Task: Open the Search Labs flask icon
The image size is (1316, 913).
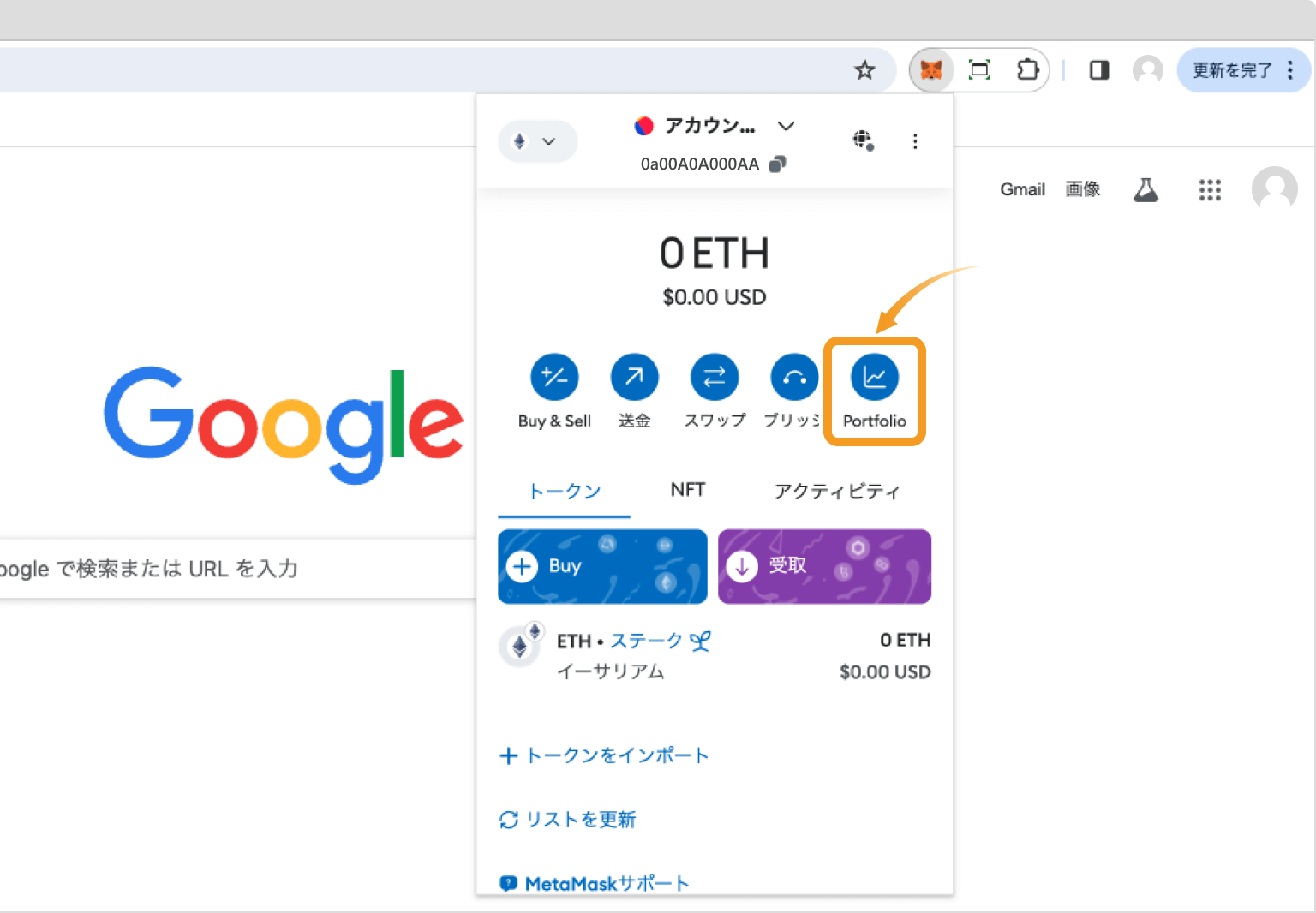Action: pos(1146,189)
